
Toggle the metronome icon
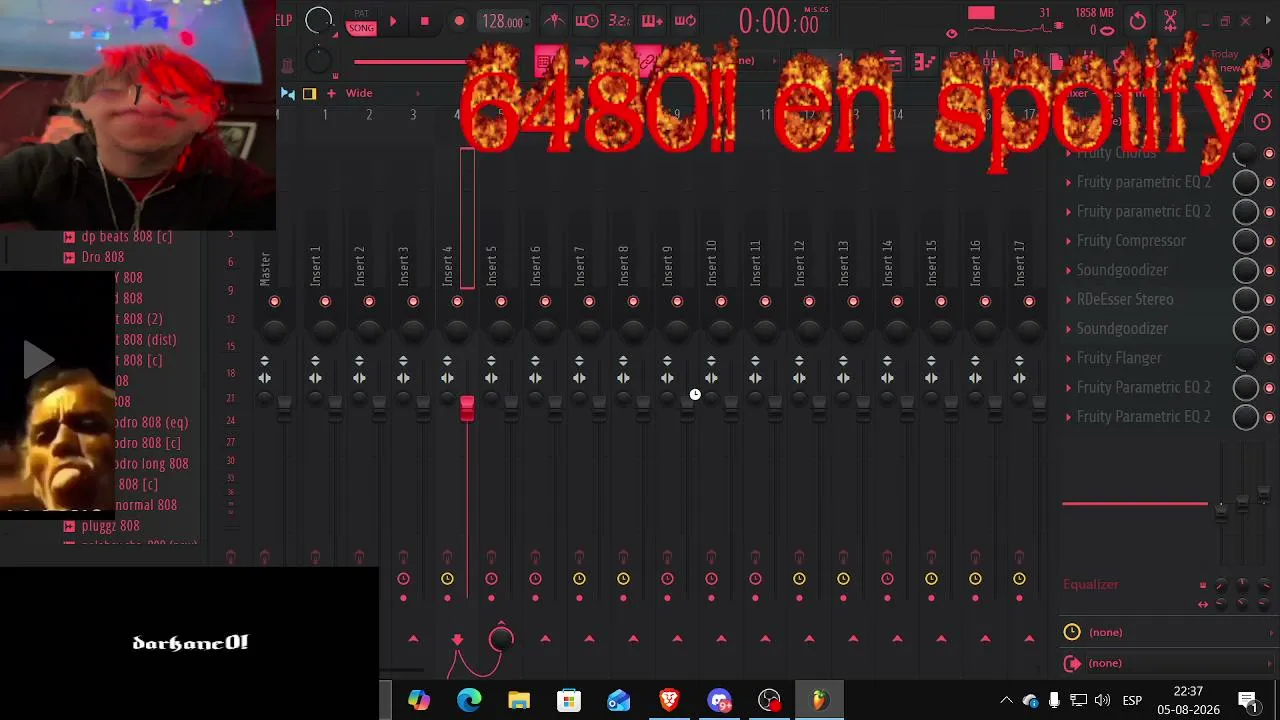pyautogui.click(x=554, y=21)
